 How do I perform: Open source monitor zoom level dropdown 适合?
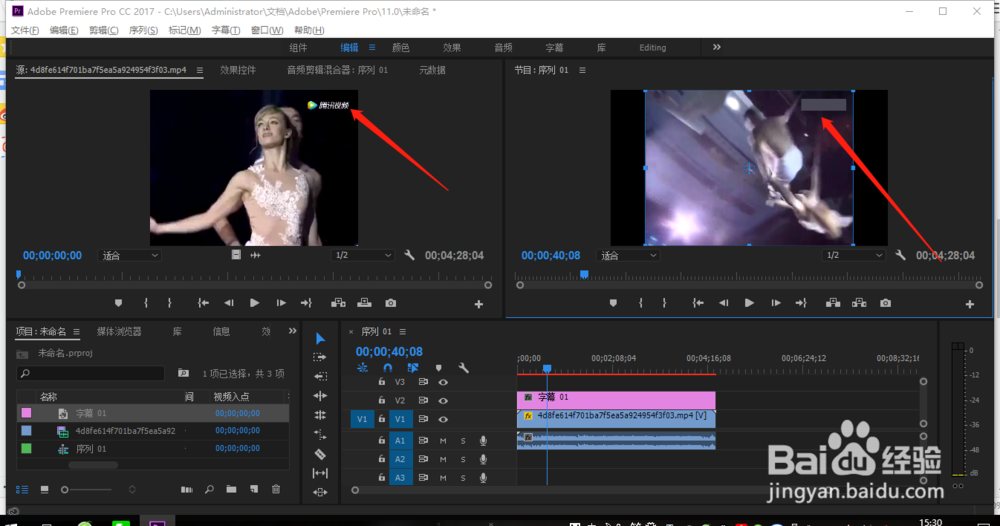(x=129, y=255)
